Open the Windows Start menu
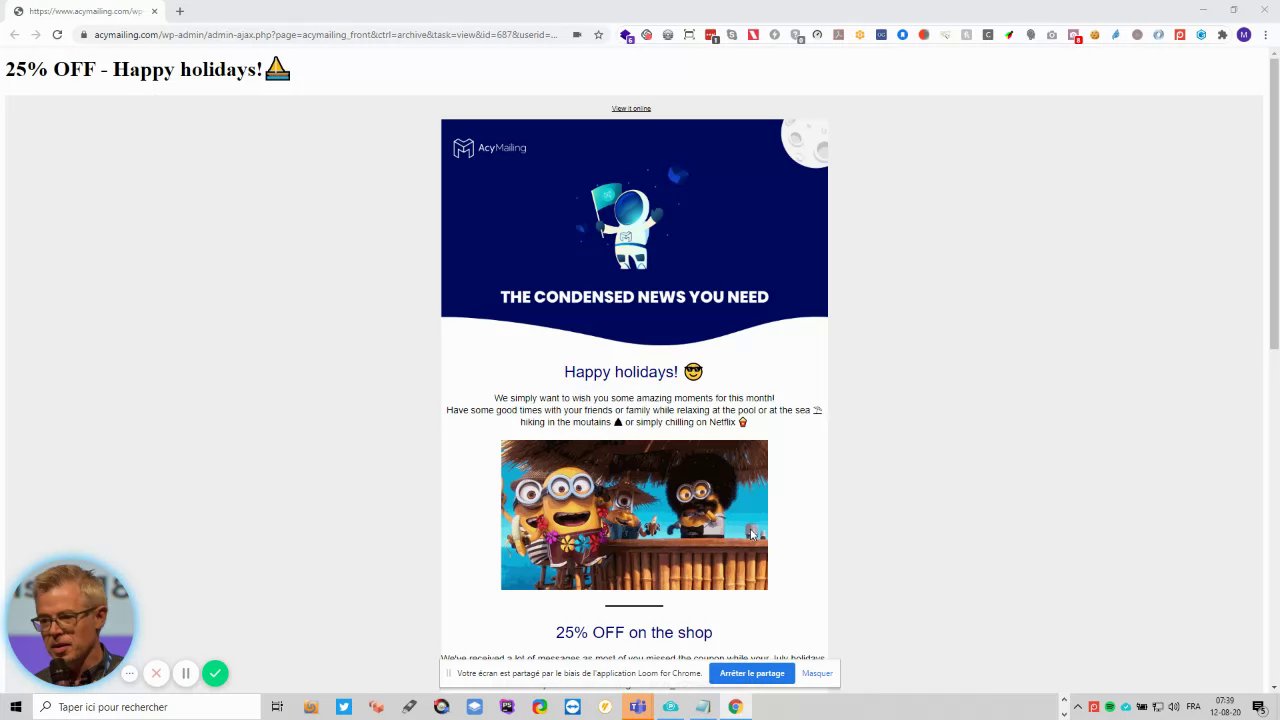The image size is (1280, 720). click(15, 707)
